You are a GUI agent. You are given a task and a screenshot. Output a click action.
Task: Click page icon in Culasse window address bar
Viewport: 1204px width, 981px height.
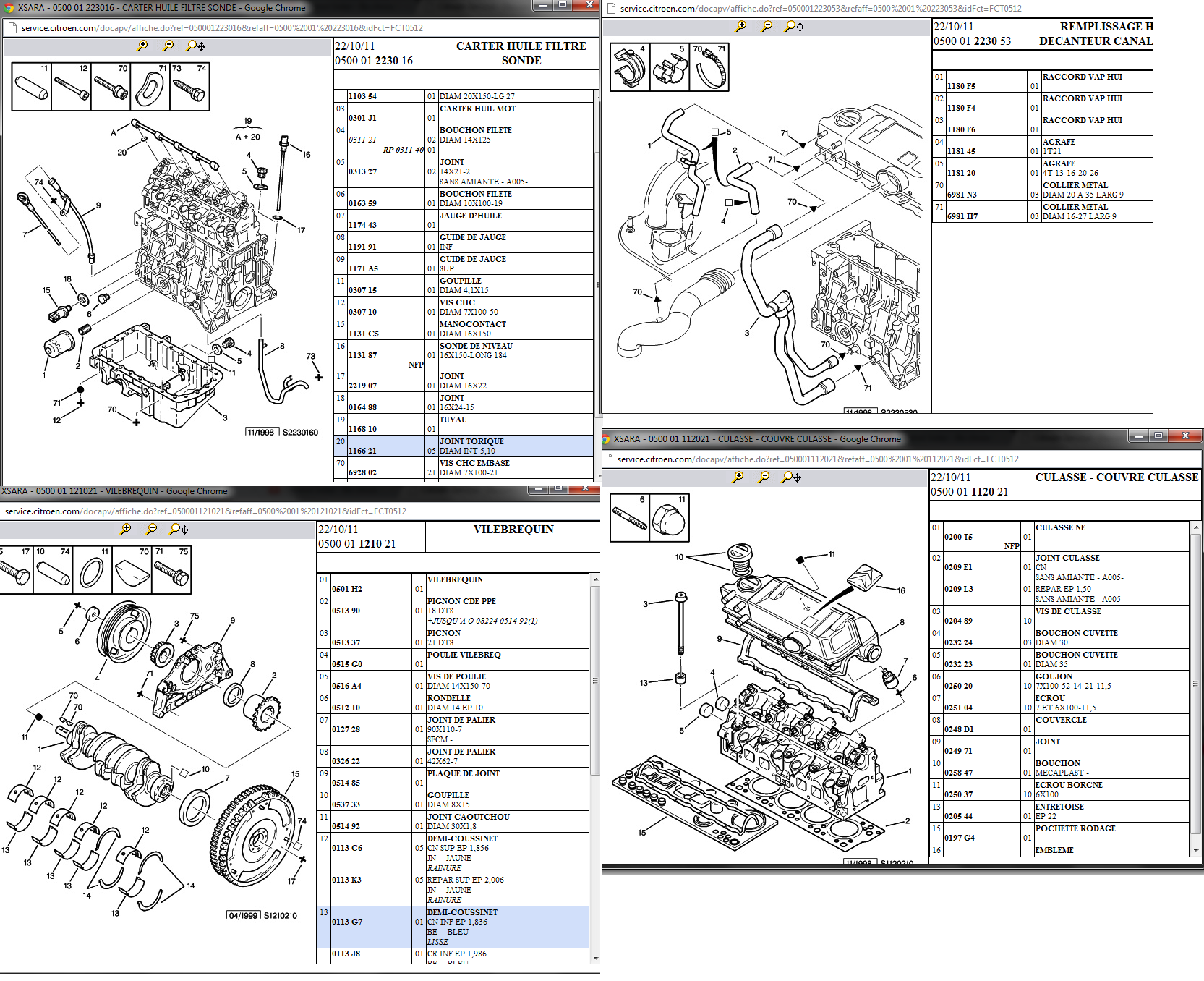click(x=608, y=459)
